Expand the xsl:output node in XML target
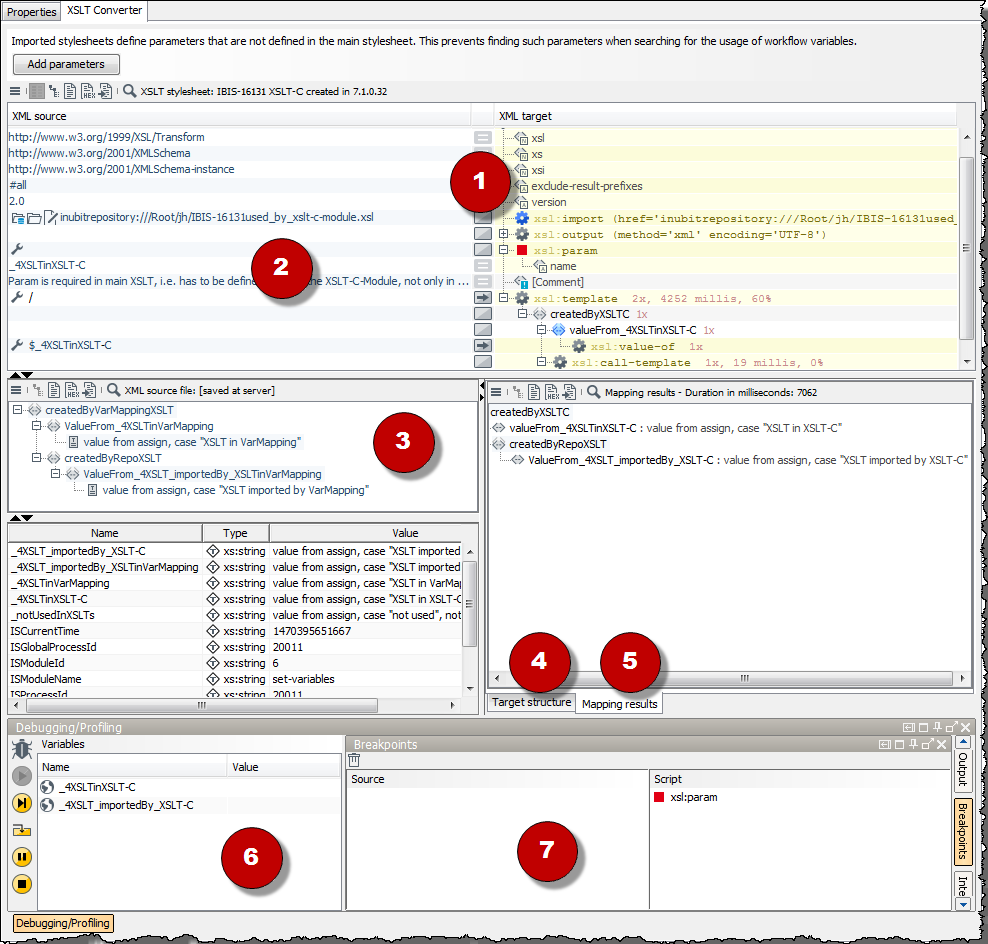This screenshot has width=988, height=944. [x=504, y=234]
